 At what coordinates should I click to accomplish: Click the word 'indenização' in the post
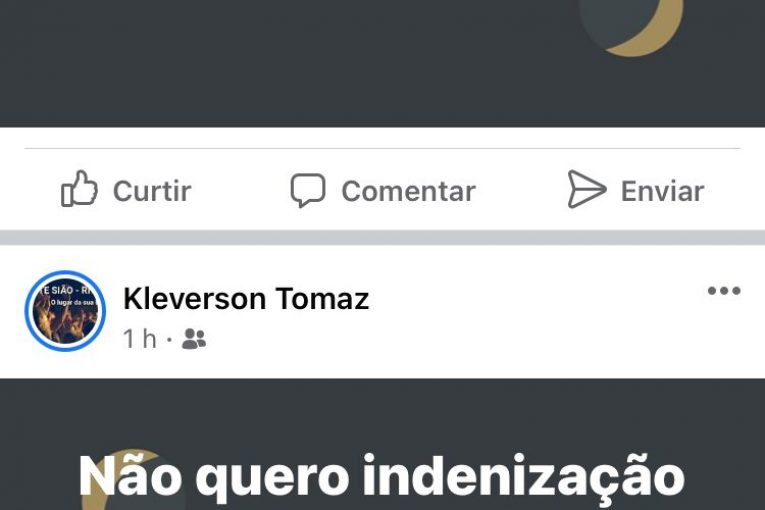(523, 476)
